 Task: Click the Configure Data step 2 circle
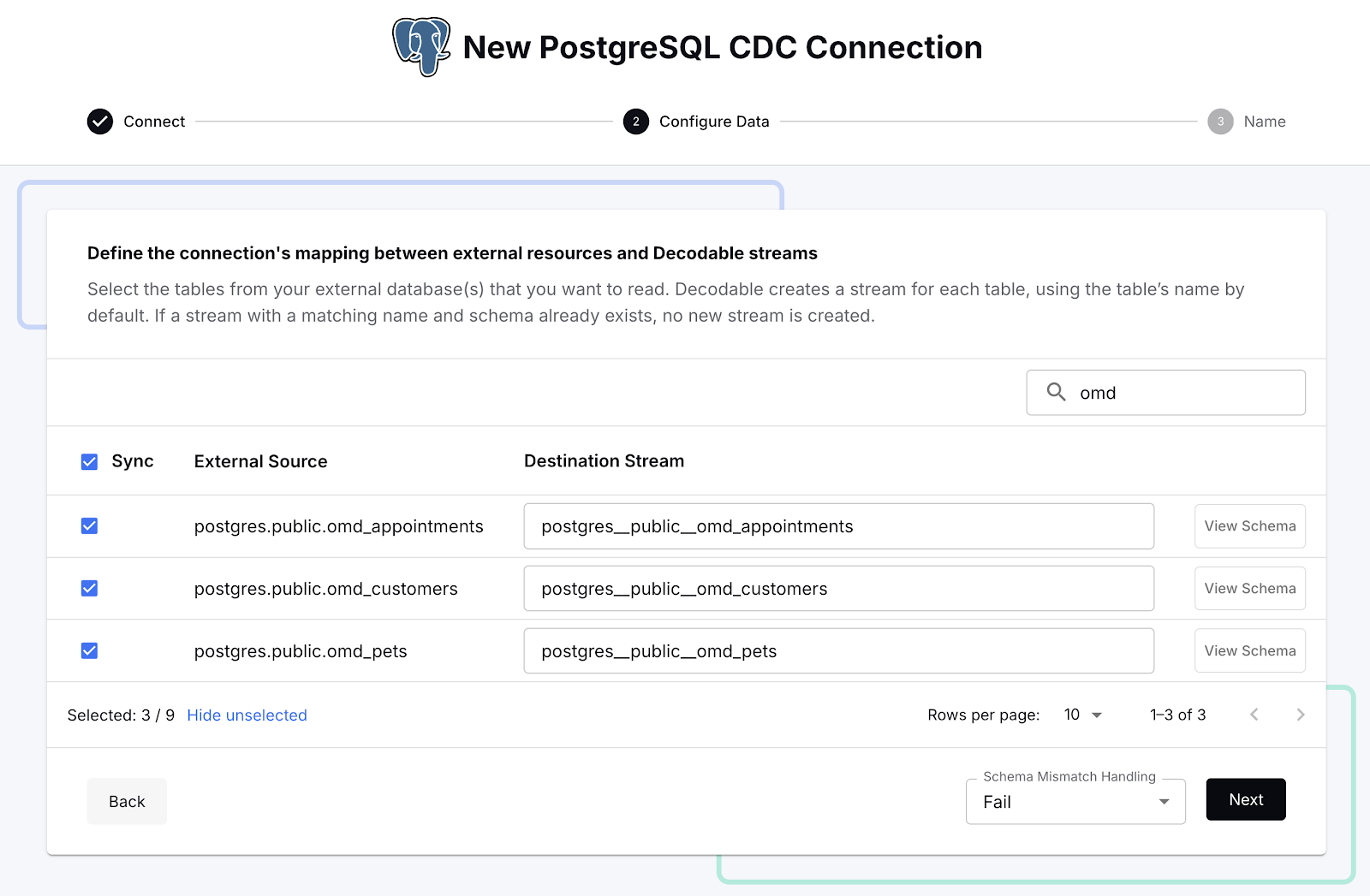pyautogui.click(x=635, y=122)
